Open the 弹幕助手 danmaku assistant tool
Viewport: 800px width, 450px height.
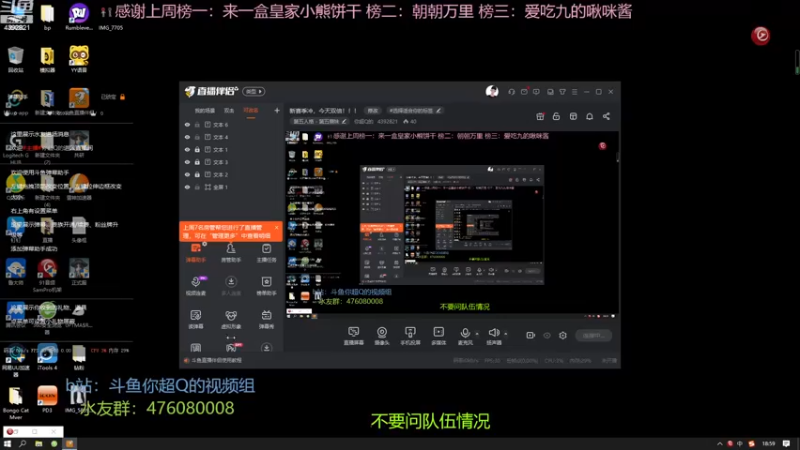[x=196, y=253]
